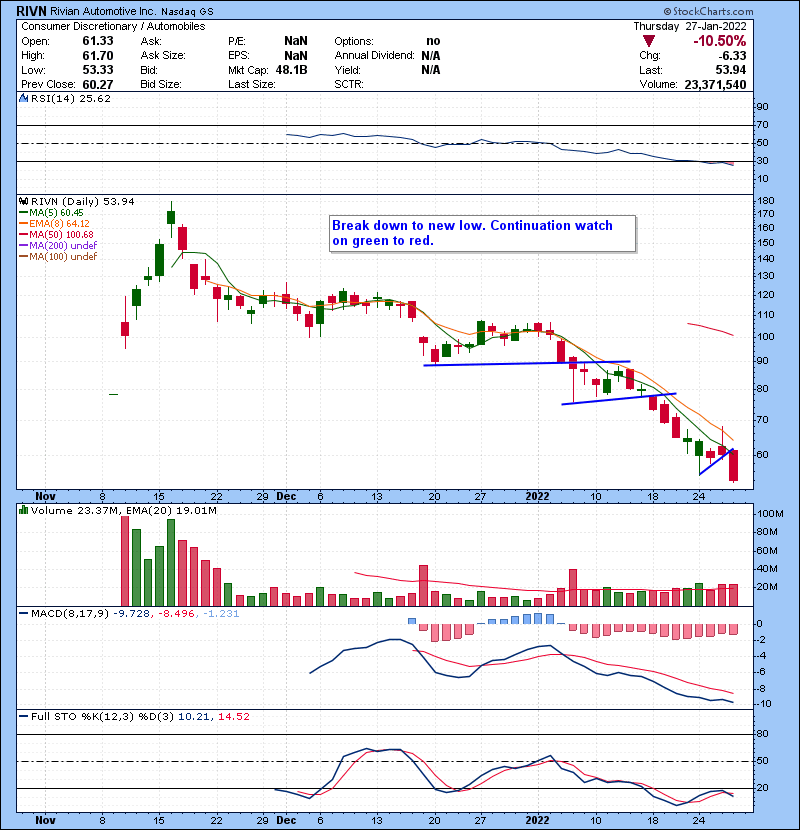Click the P/E NaN value
Viewport: 800px width, 830px height.
pos(295,41)
